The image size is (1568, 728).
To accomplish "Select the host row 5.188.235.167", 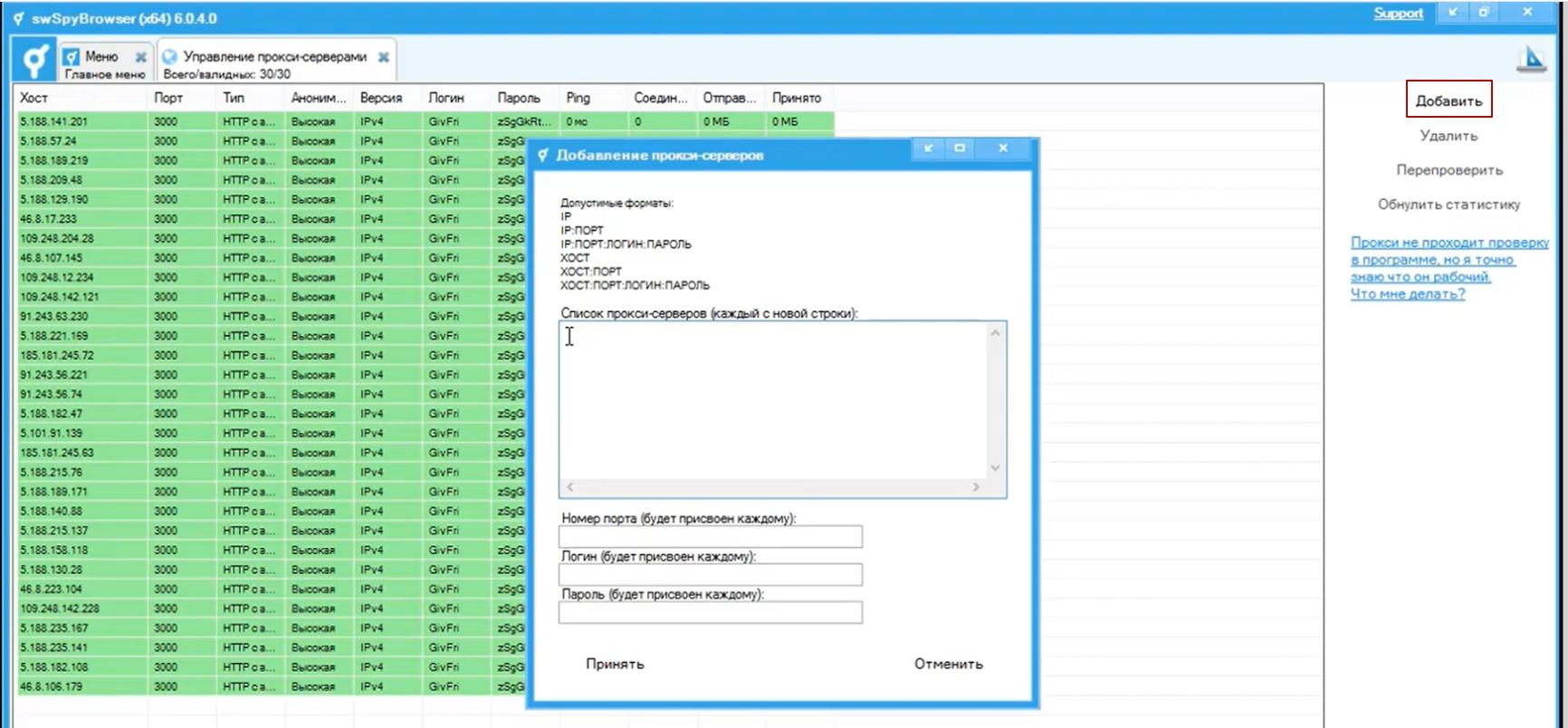I will coord(272,627).
